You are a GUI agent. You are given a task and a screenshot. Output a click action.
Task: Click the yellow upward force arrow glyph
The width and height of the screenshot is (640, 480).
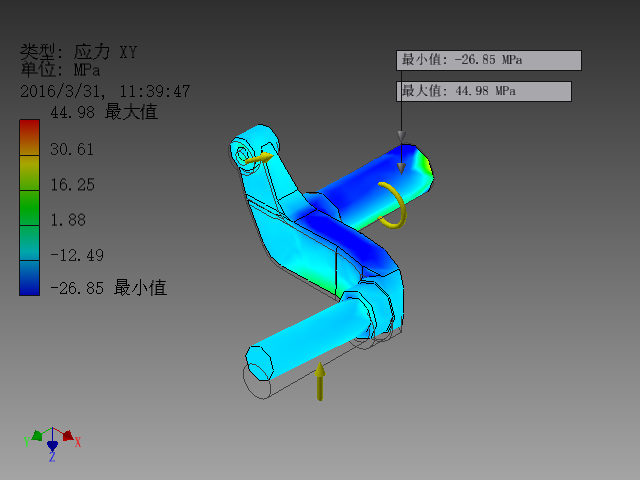320,381
